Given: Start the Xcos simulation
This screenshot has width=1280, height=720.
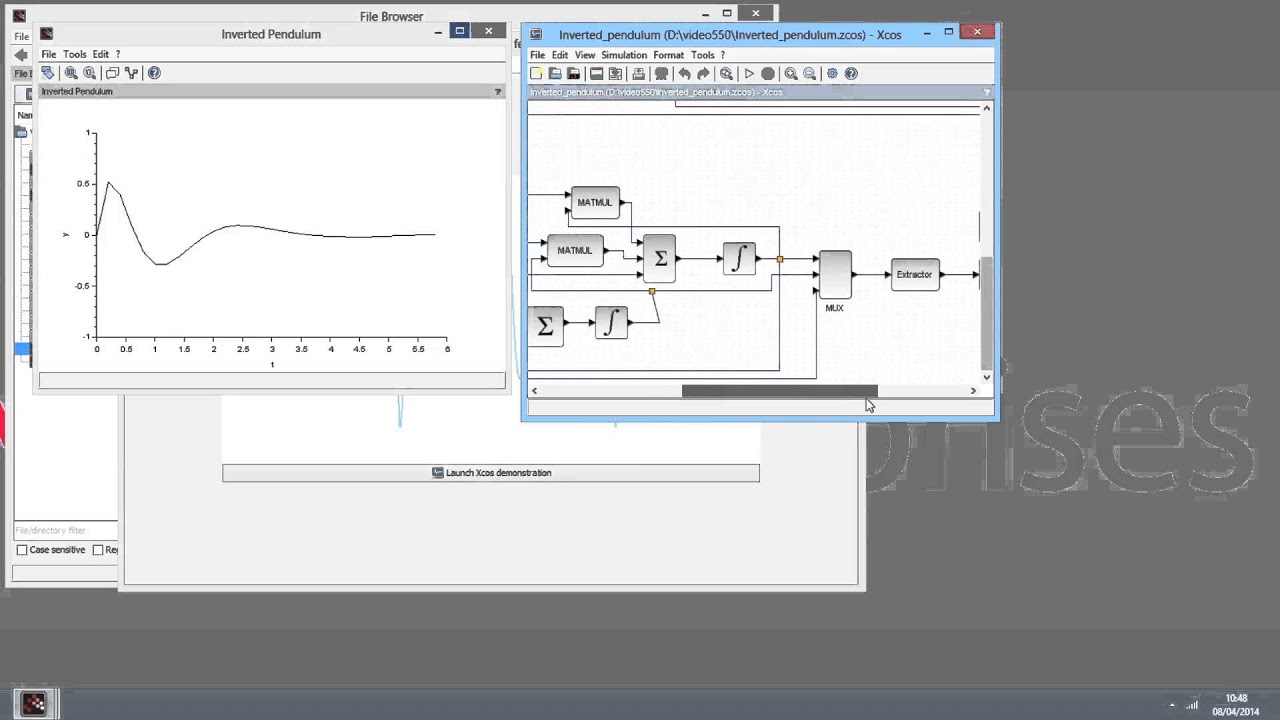Looking at the screenshot, I should pos(749,73).
